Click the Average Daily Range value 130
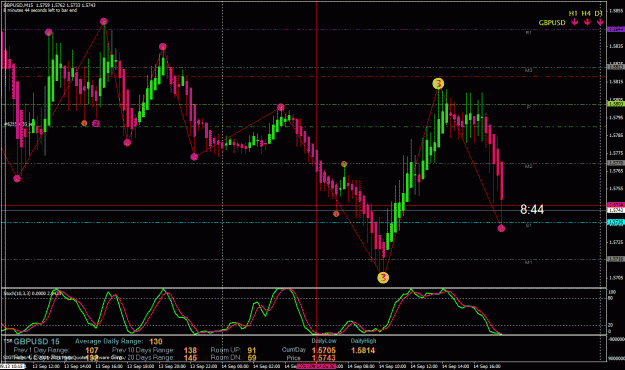625x370 pixels. coord(156,341)
